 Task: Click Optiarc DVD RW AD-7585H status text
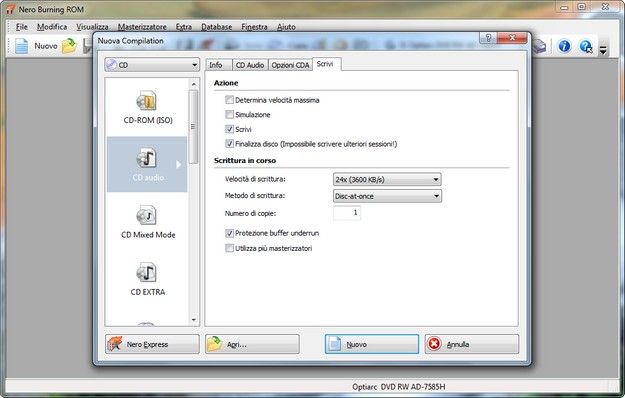point(399,386)
